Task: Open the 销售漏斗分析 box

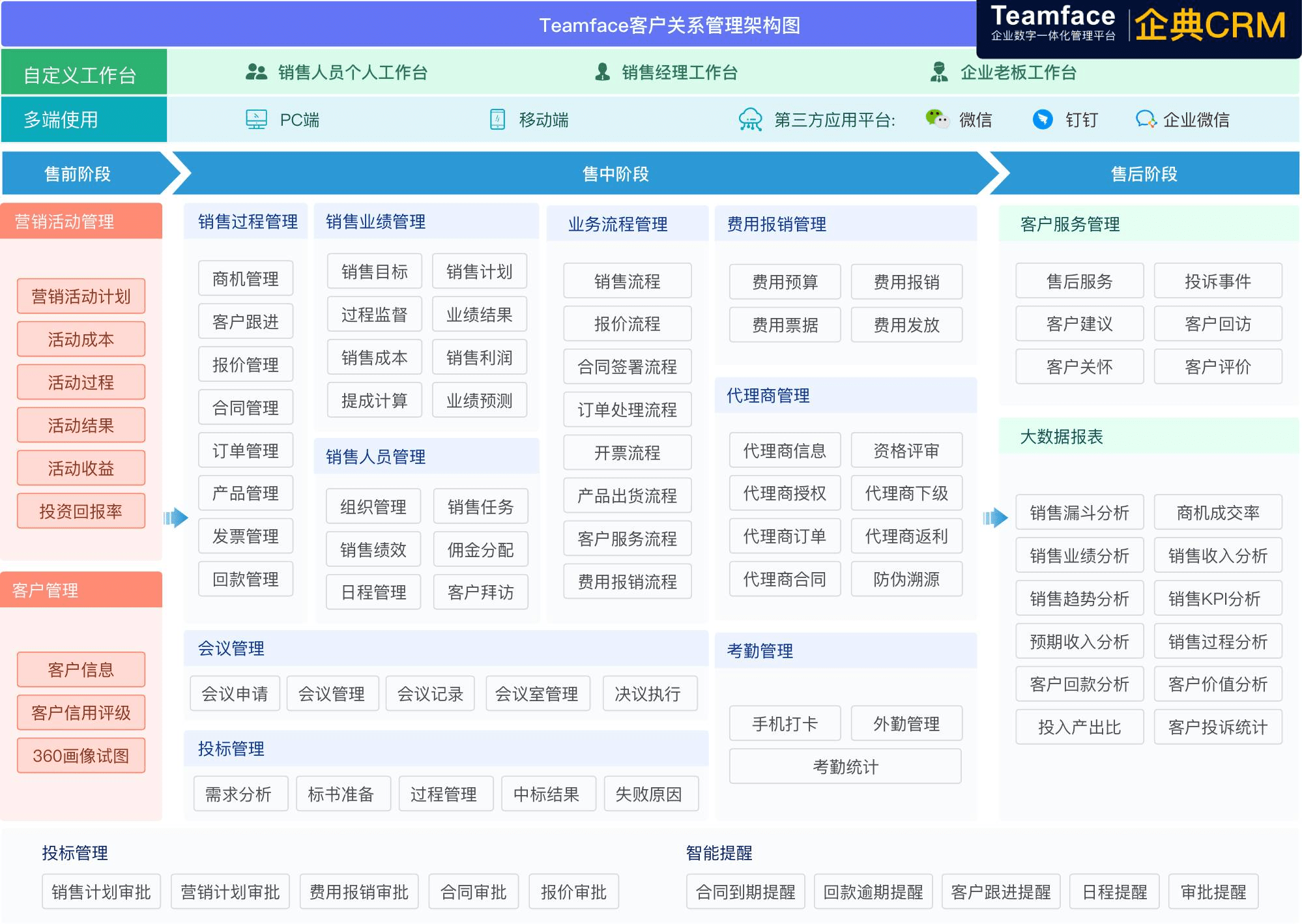Action: 1080,513
